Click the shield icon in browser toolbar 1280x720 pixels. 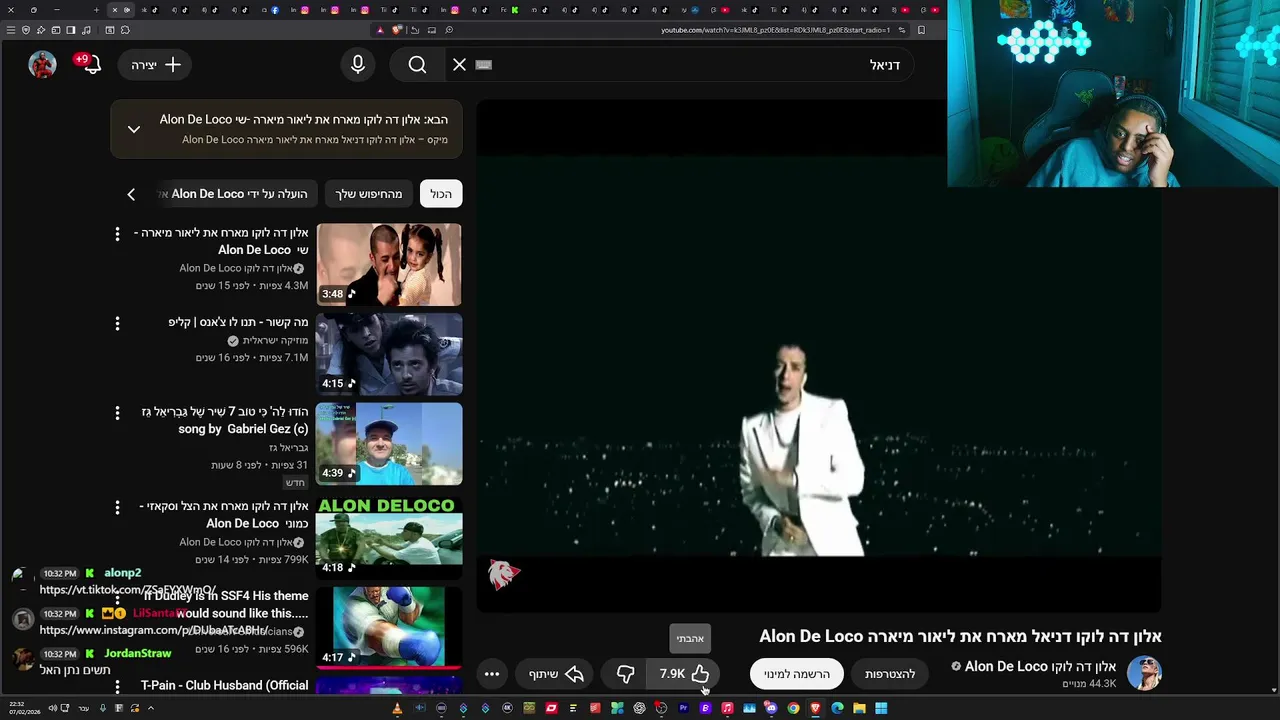[x=26, y=30]
